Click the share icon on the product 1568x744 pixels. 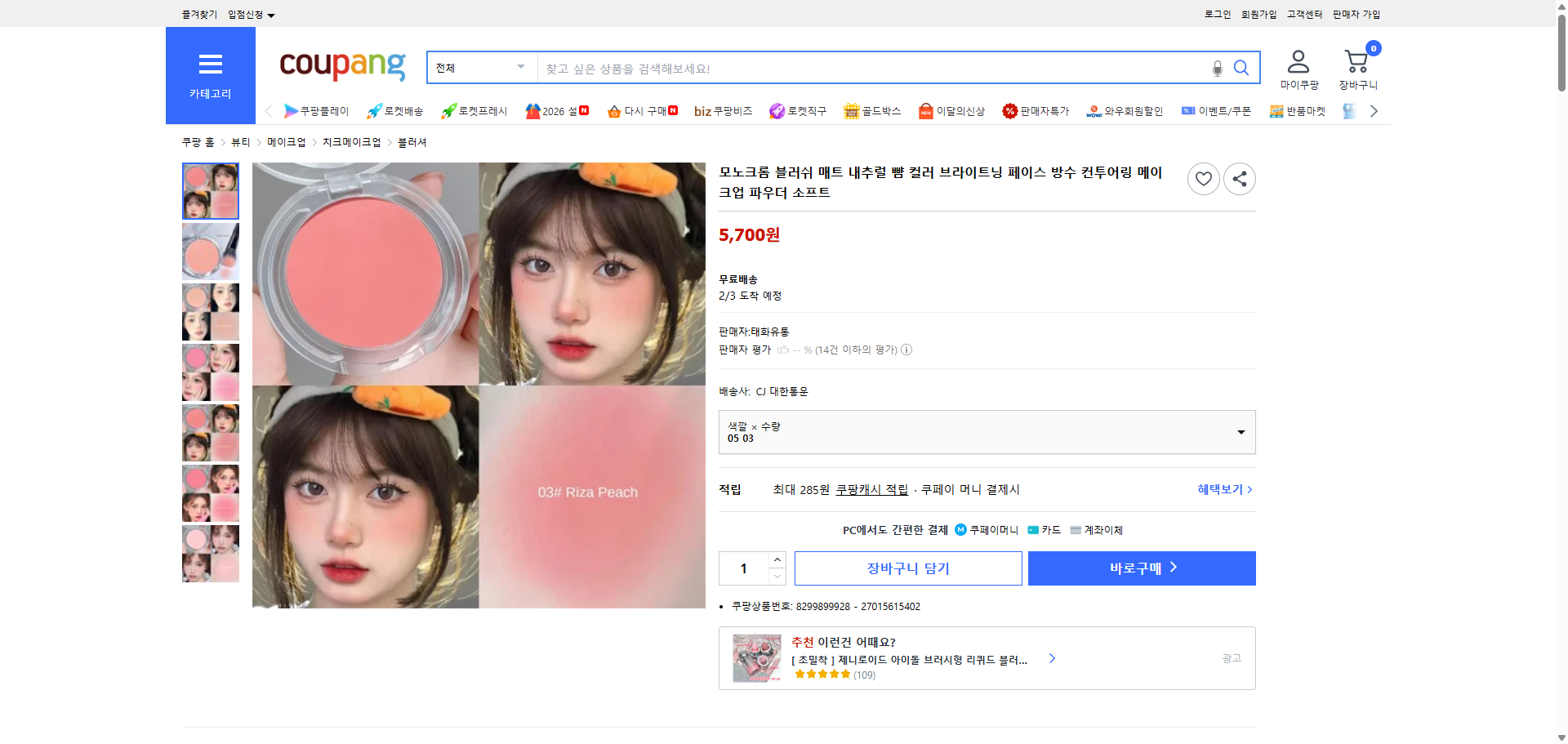pyautogui.click(x=1239, y=179)
